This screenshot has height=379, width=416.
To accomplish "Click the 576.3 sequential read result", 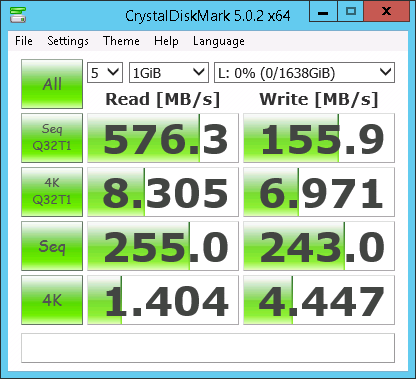I will (163, 138).
